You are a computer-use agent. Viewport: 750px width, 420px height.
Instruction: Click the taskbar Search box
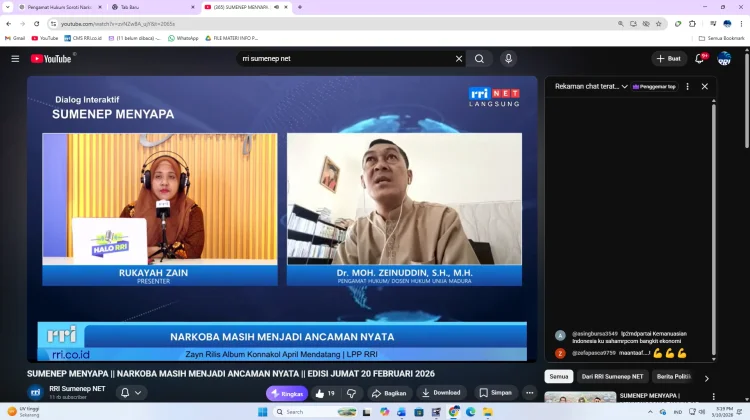click(x=316, y=412)
